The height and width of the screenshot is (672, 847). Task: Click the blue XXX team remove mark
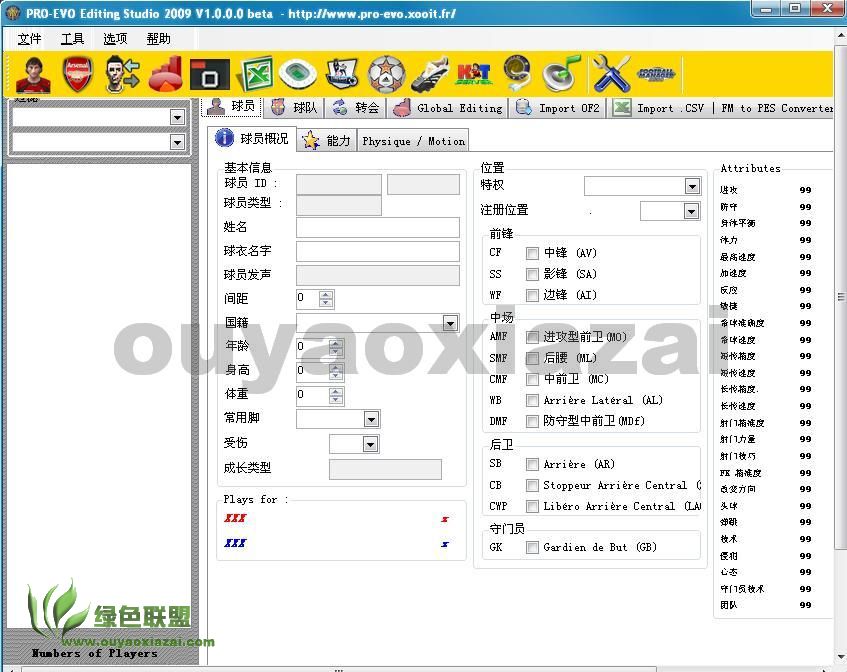tap(445, 544)
